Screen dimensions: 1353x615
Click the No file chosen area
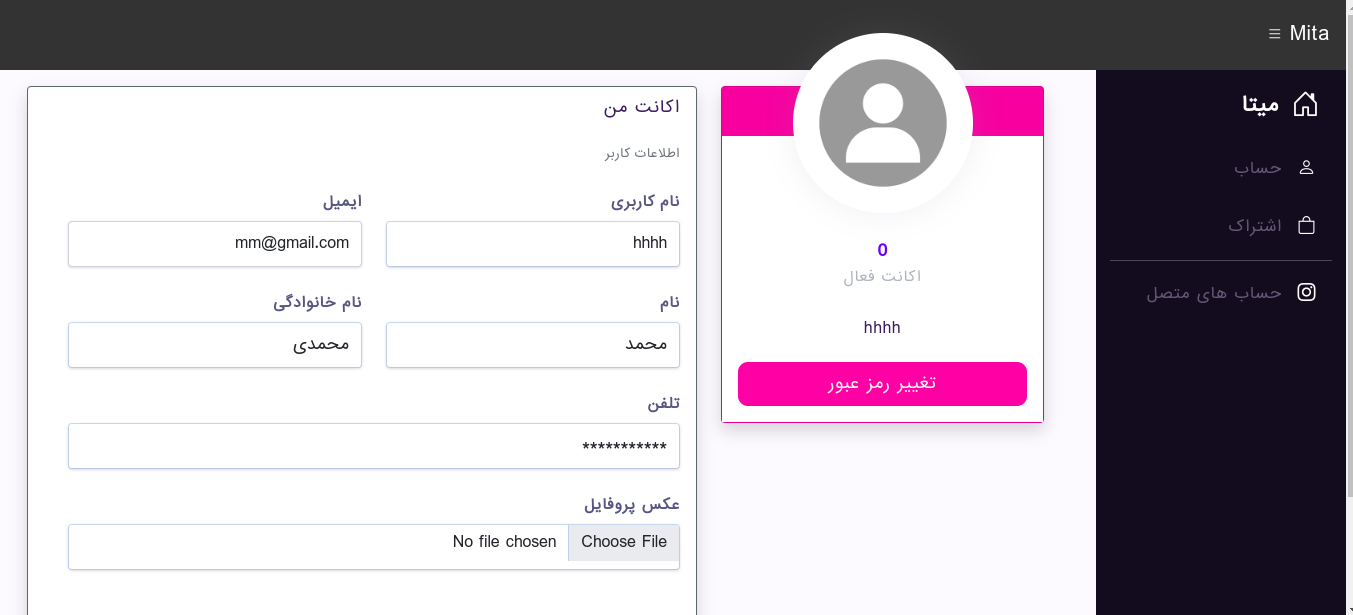click(504, 542)
